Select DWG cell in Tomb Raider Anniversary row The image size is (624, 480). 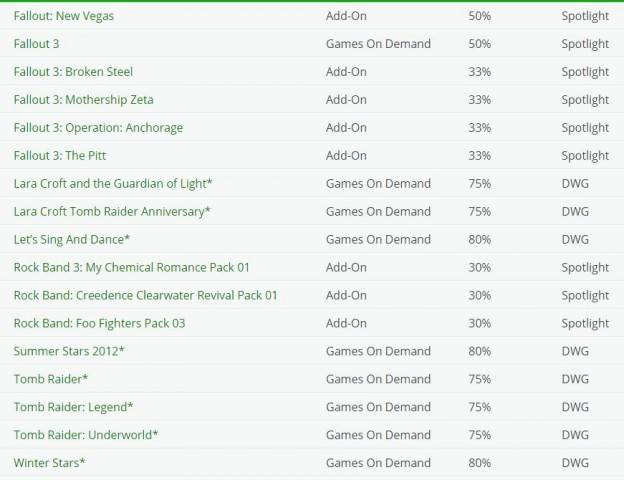575,211
